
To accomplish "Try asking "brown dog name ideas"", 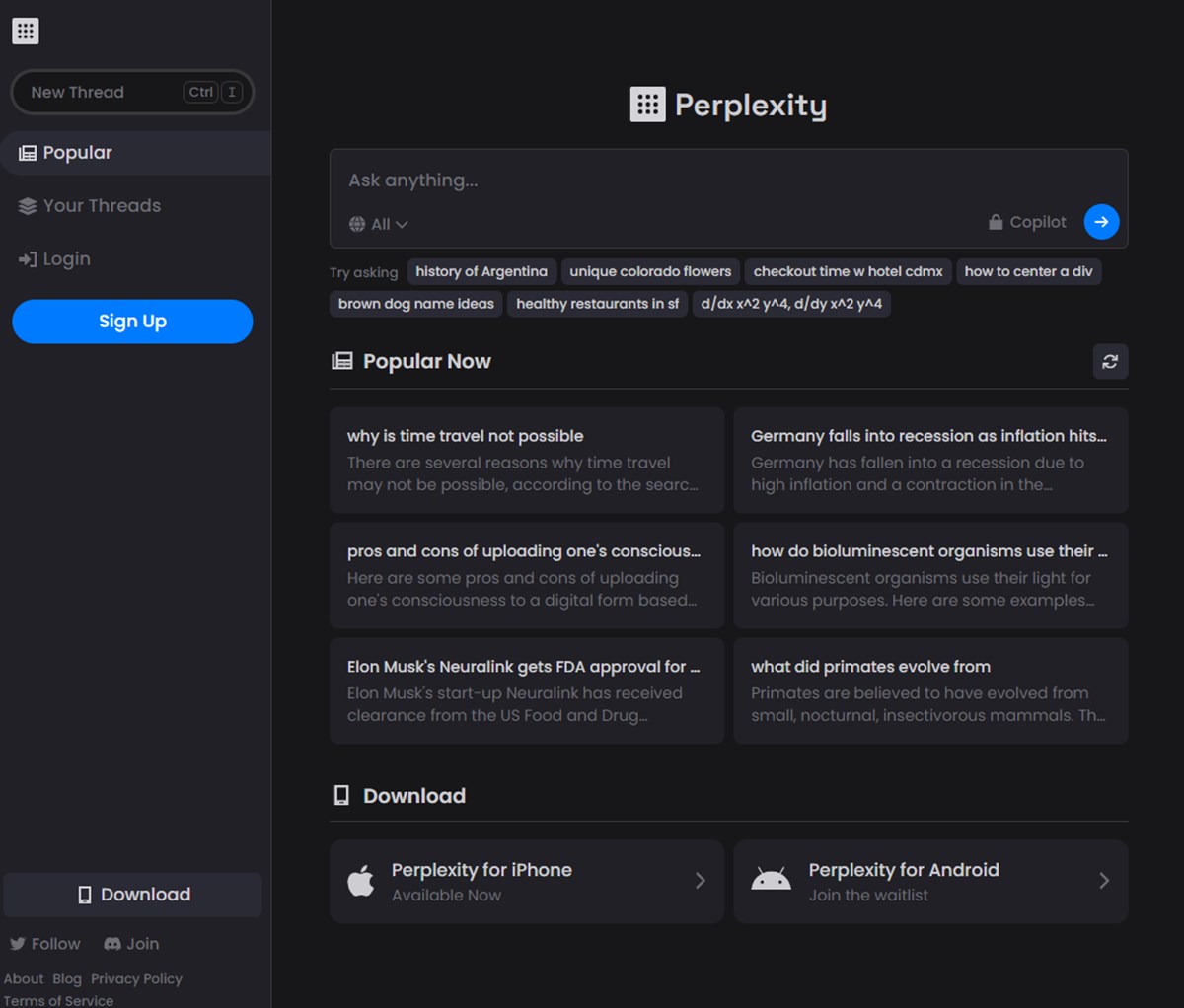I will point(416,304).
